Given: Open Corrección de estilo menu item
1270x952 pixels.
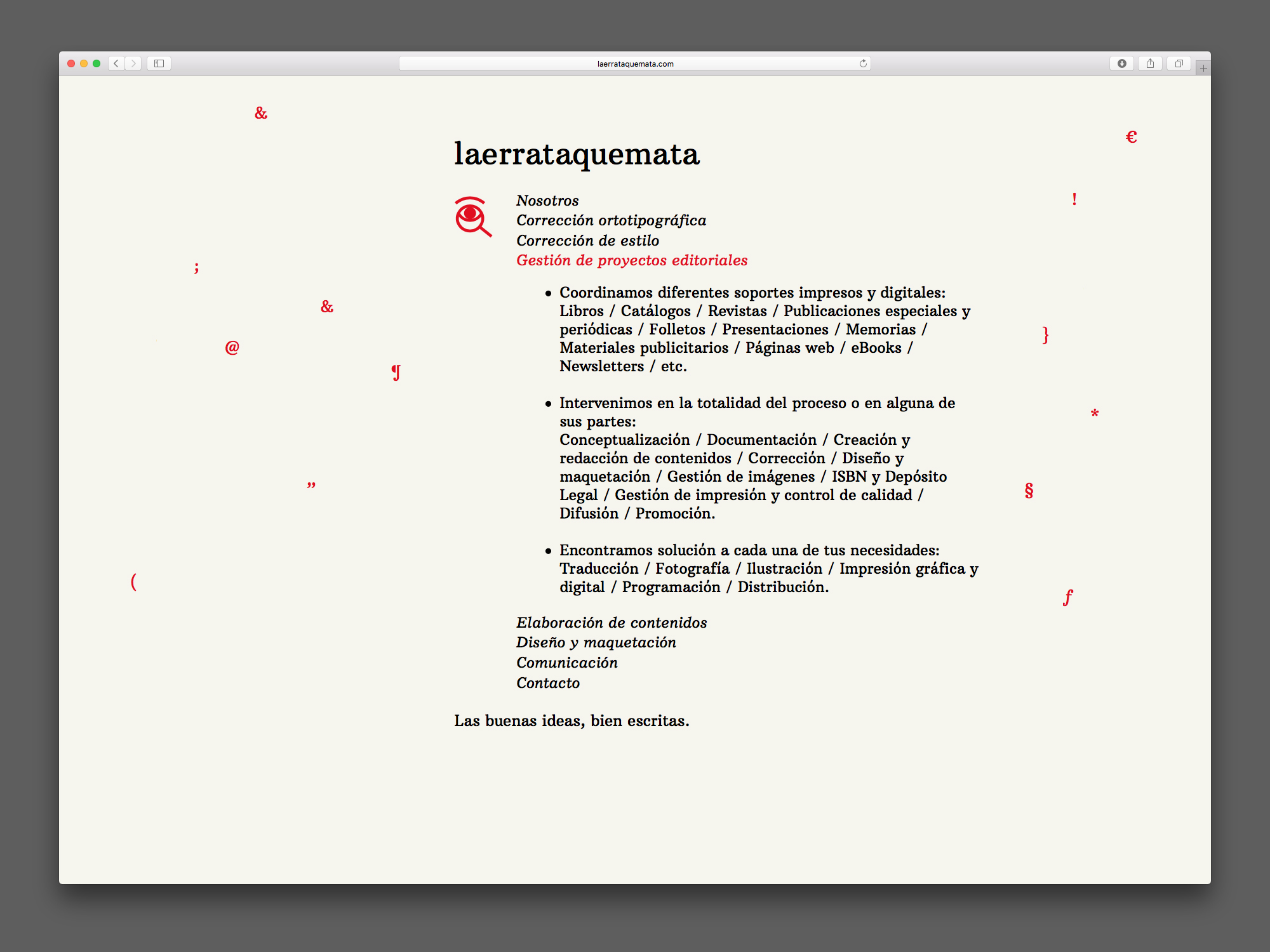Looking at the screenshot, I should pos(587,241).
